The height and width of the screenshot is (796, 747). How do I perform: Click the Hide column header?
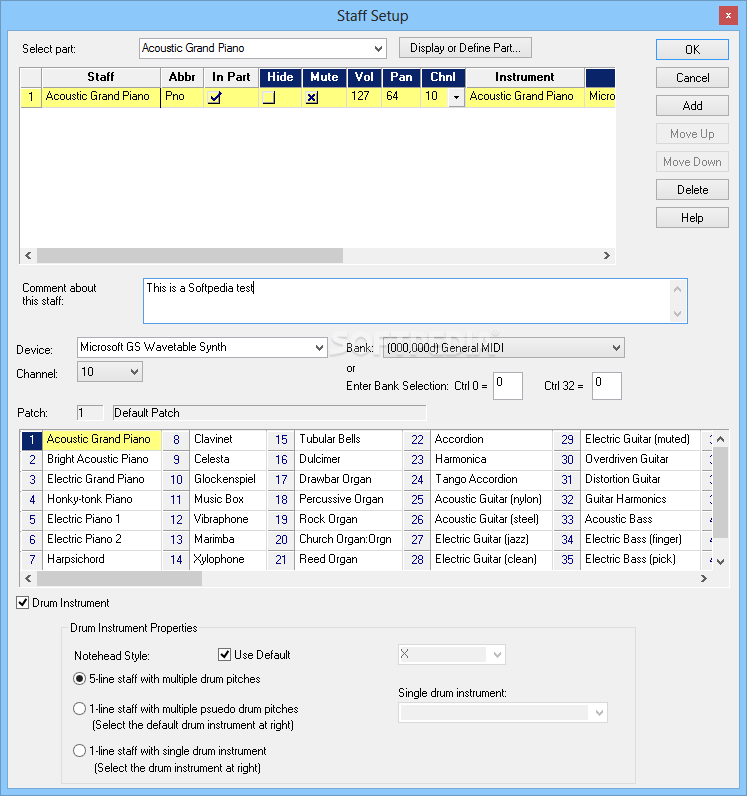point(280,77)
